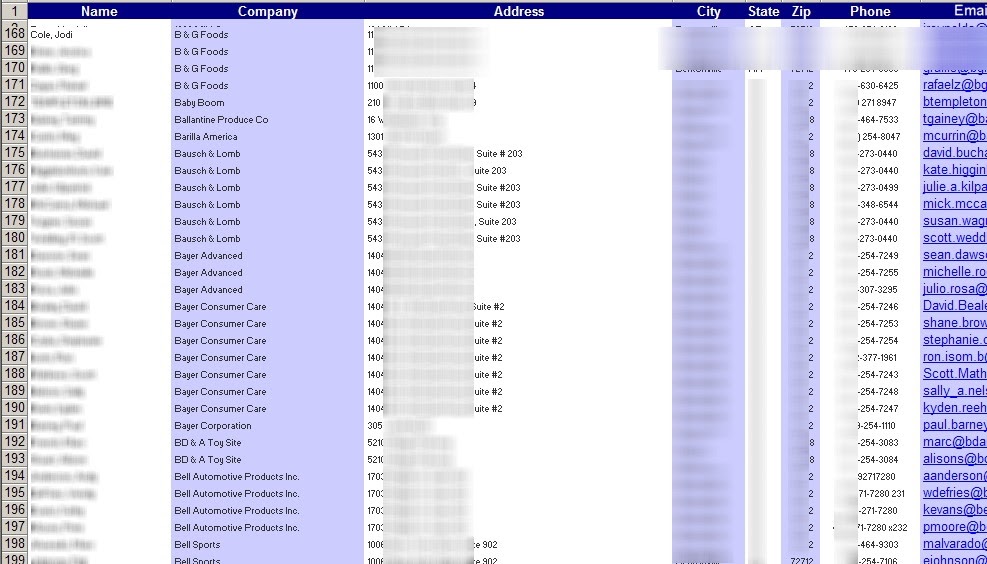Select row header 168
Viewport: 987px width, 564px height.
(14, 34)
